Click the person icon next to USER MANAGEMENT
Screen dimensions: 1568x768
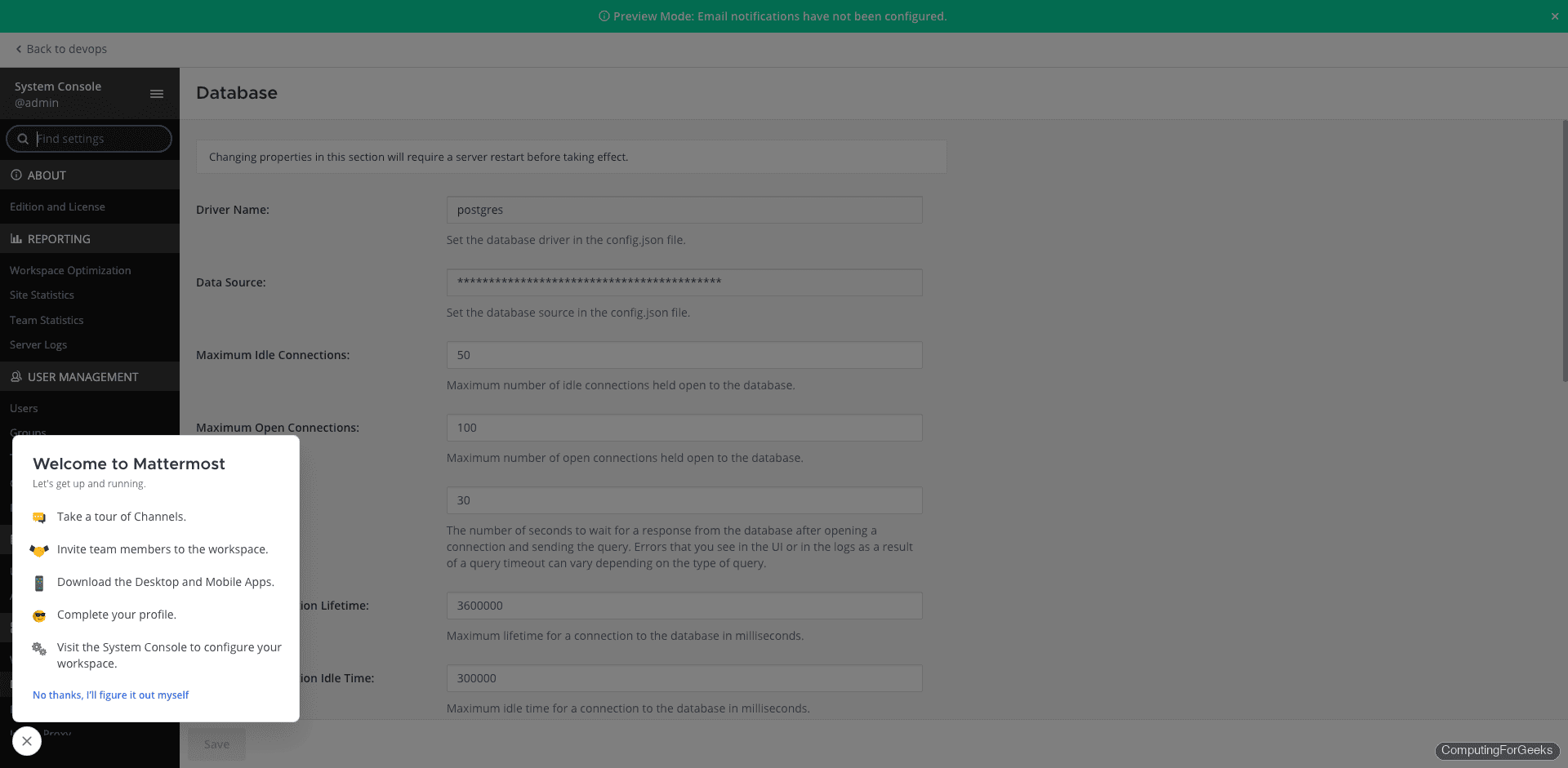pyautogui.click(x=16, y=376)
